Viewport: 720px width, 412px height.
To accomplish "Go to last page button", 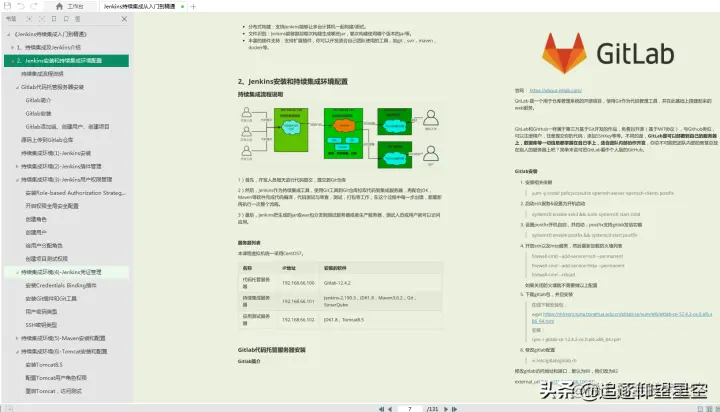I will (454, 409).
